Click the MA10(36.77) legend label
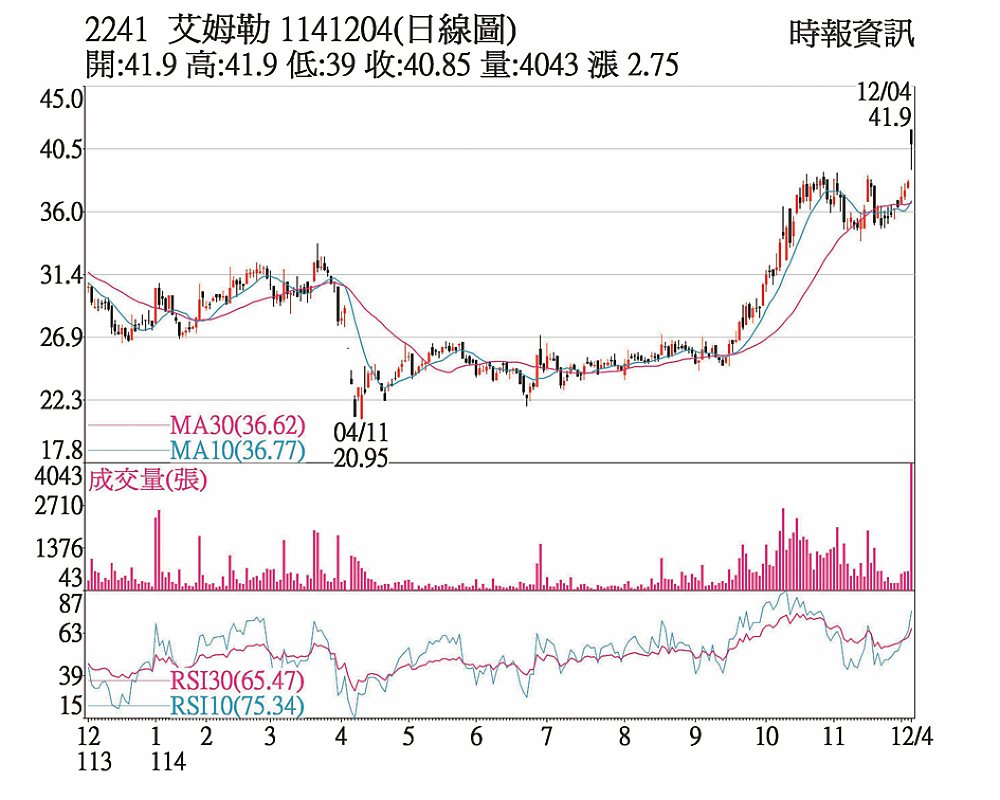This screenshot has width=1000, height=800. coord(237,451)
